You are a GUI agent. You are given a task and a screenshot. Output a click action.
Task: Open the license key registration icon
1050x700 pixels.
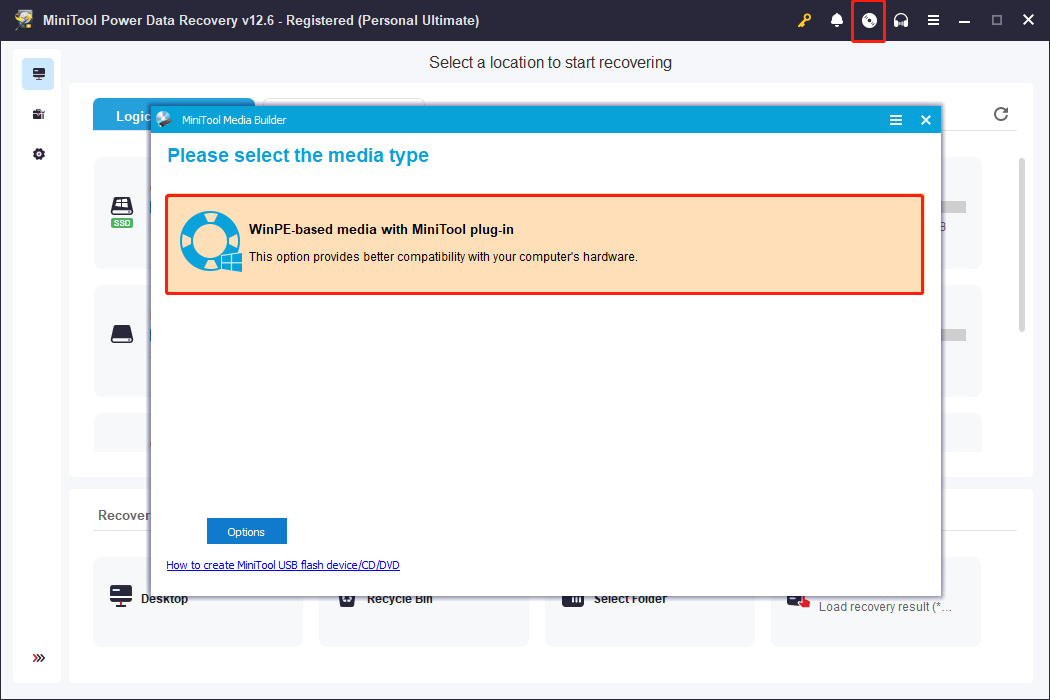pyautogui.click(x=804, y=20)
